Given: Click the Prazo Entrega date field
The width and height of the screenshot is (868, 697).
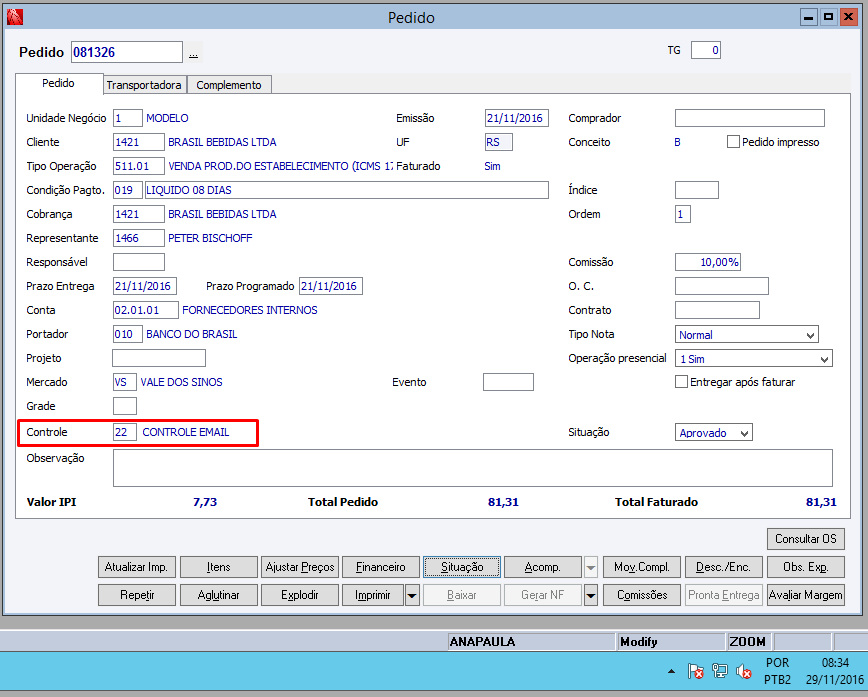Looking at the screenshot, I should [145, 286].
